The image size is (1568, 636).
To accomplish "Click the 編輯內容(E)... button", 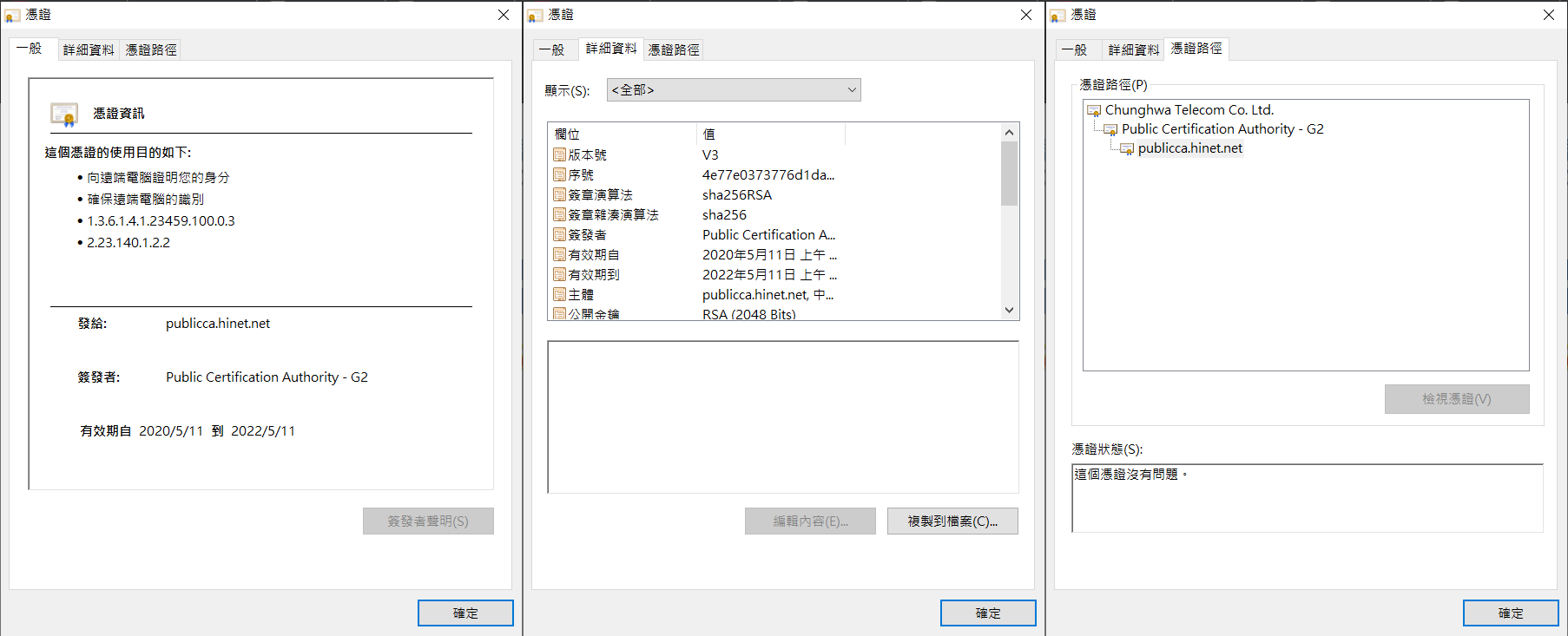I will coord(810,521).
